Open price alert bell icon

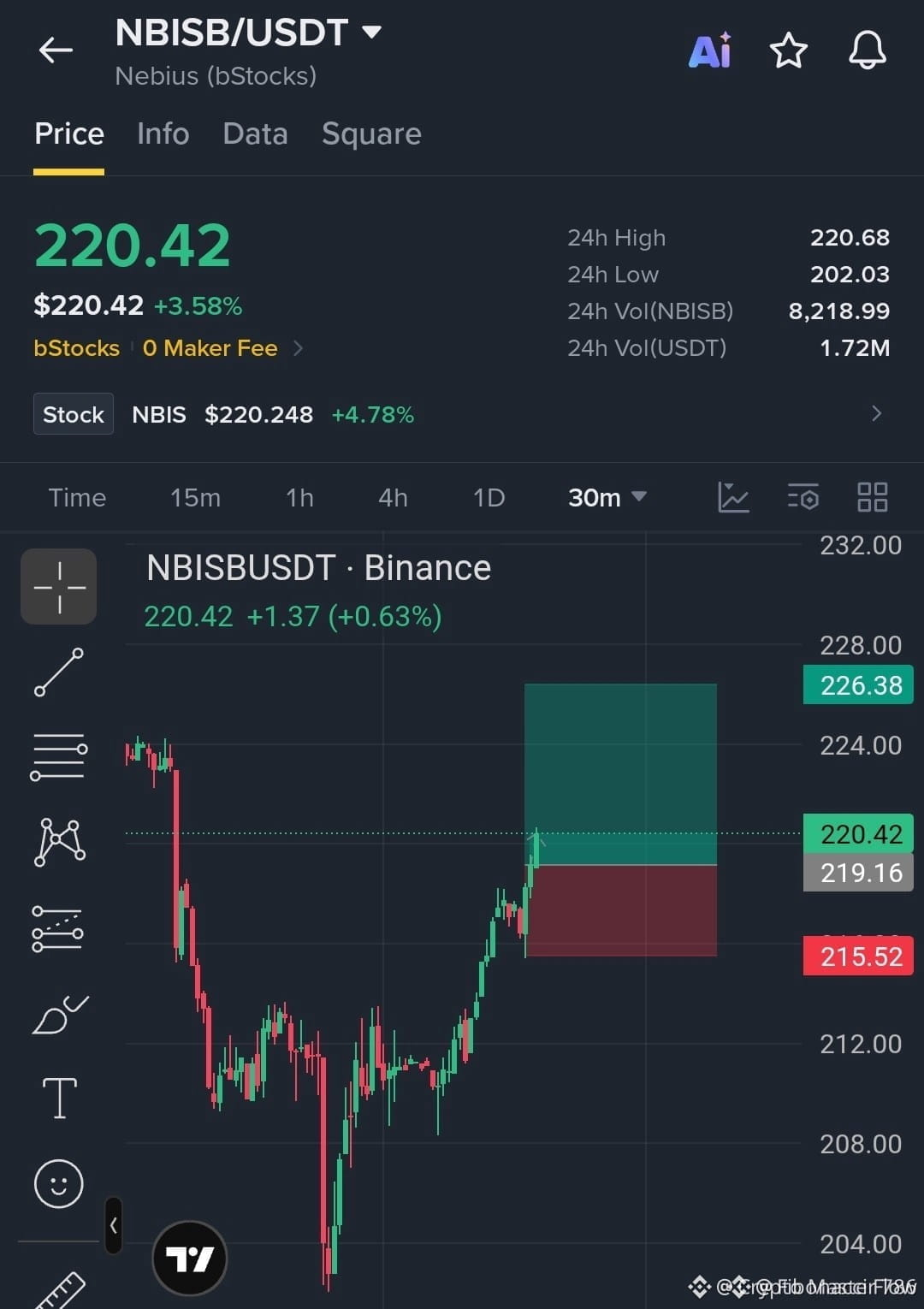coord(867,50)
